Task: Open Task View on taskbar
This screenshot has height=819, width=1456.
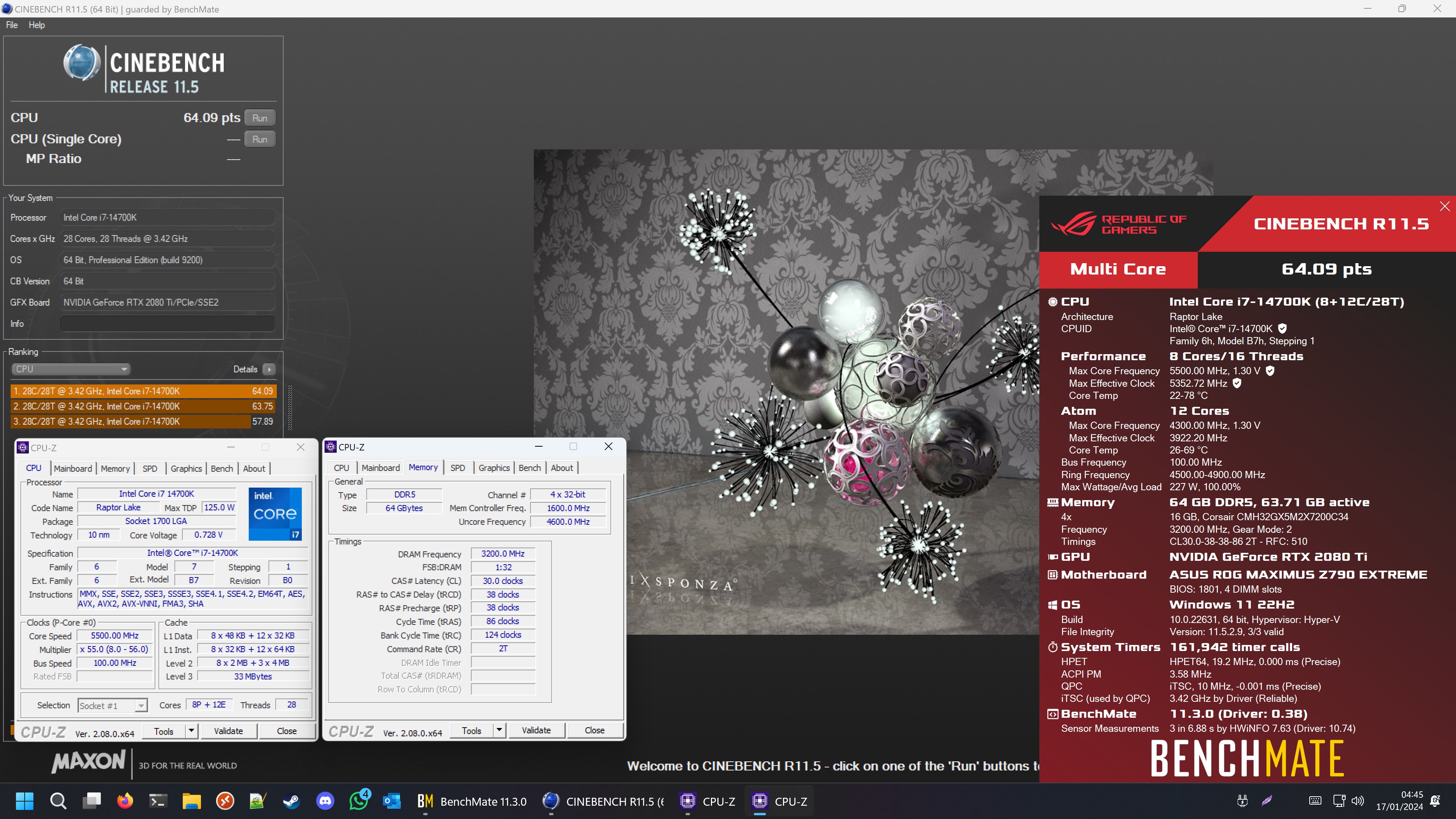Action: (91, 801)
